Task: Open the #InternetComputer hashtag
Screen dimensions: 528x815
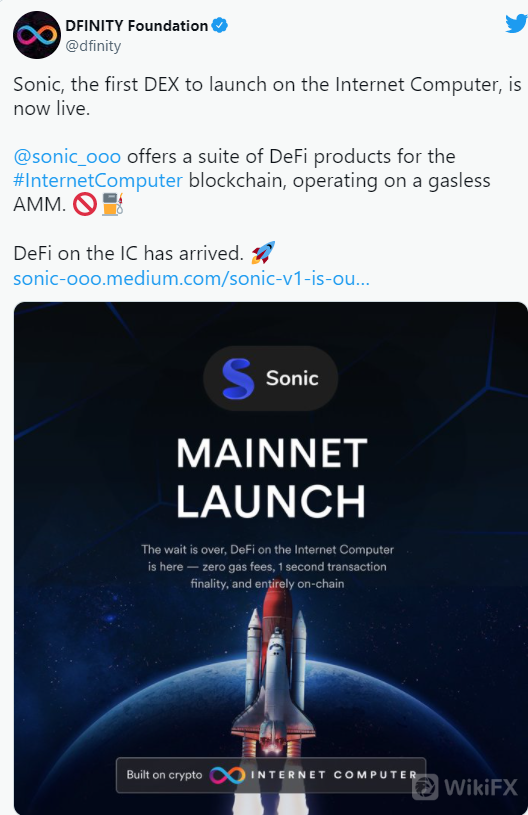Action: pyautogui.click(x=98, y=180)
